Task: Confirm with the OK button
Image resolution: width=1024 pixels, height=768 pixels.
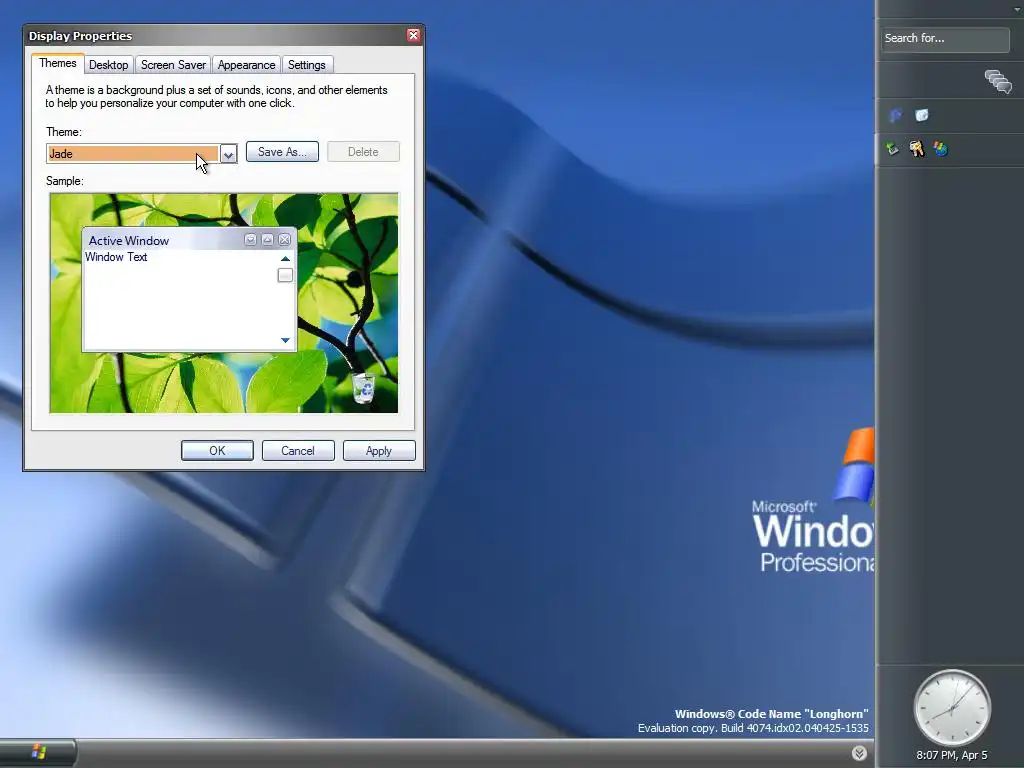Action: [217, 451]
